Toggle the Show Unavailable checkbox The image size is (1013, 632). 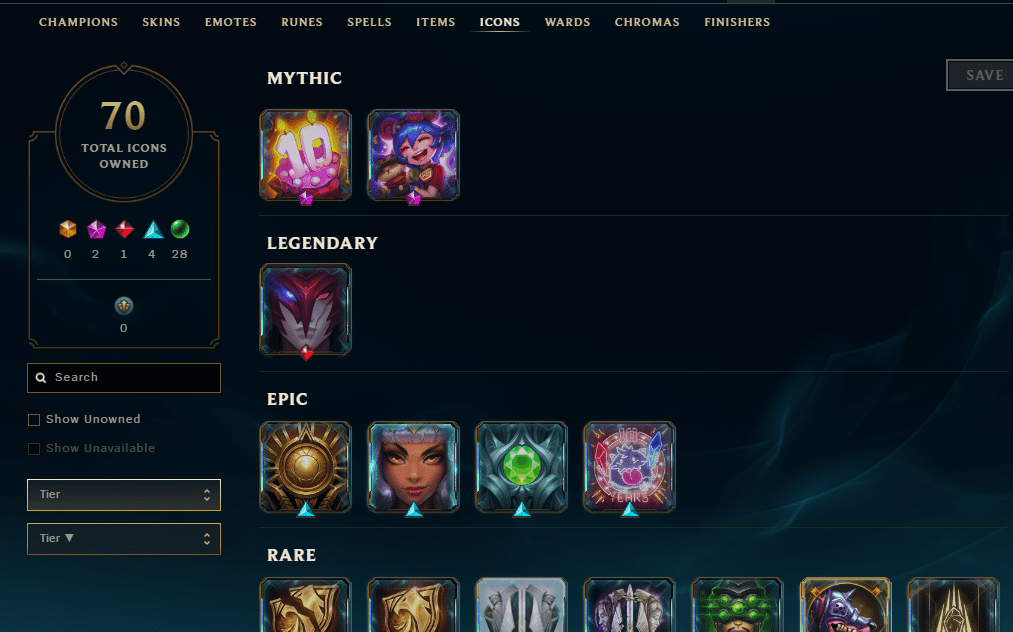34,448
